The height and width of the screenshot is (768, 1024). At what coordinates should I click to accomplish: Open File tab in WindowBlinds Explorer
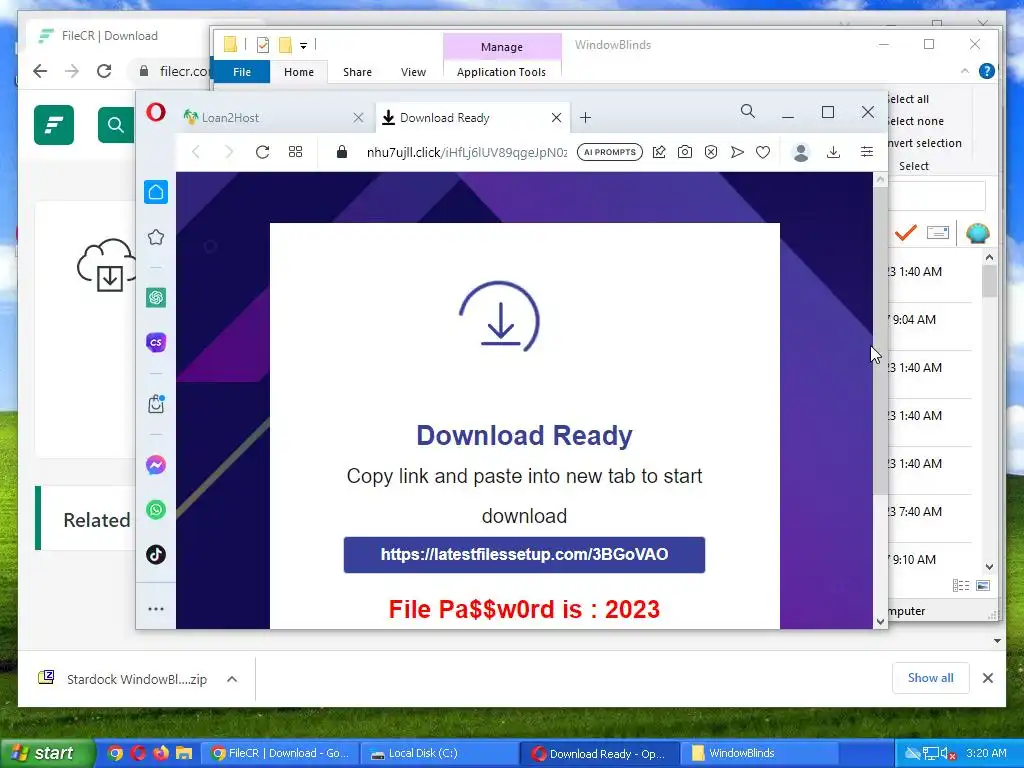242,72
